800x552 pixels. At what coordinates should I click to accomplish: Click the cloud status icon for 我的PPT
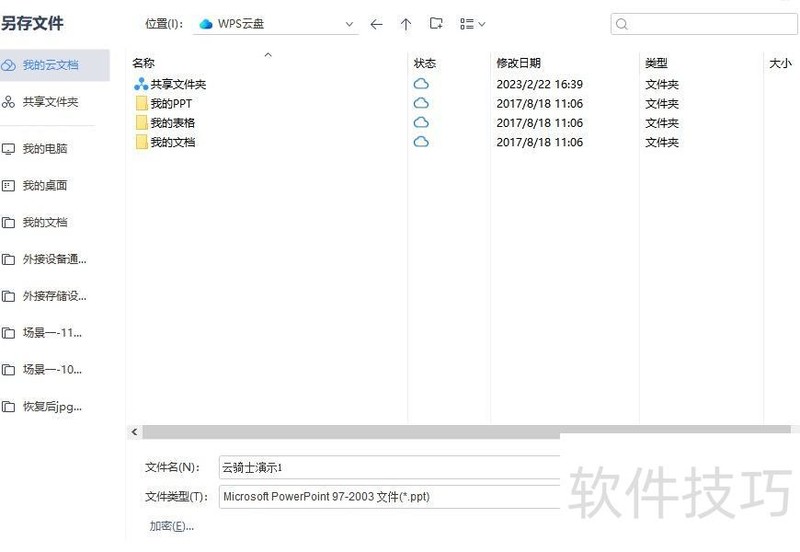pyautogui.click(x=421, y=103)
